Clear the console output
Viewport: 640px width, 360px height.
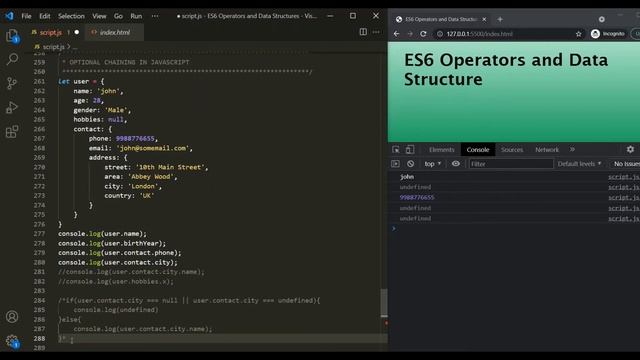410,164
